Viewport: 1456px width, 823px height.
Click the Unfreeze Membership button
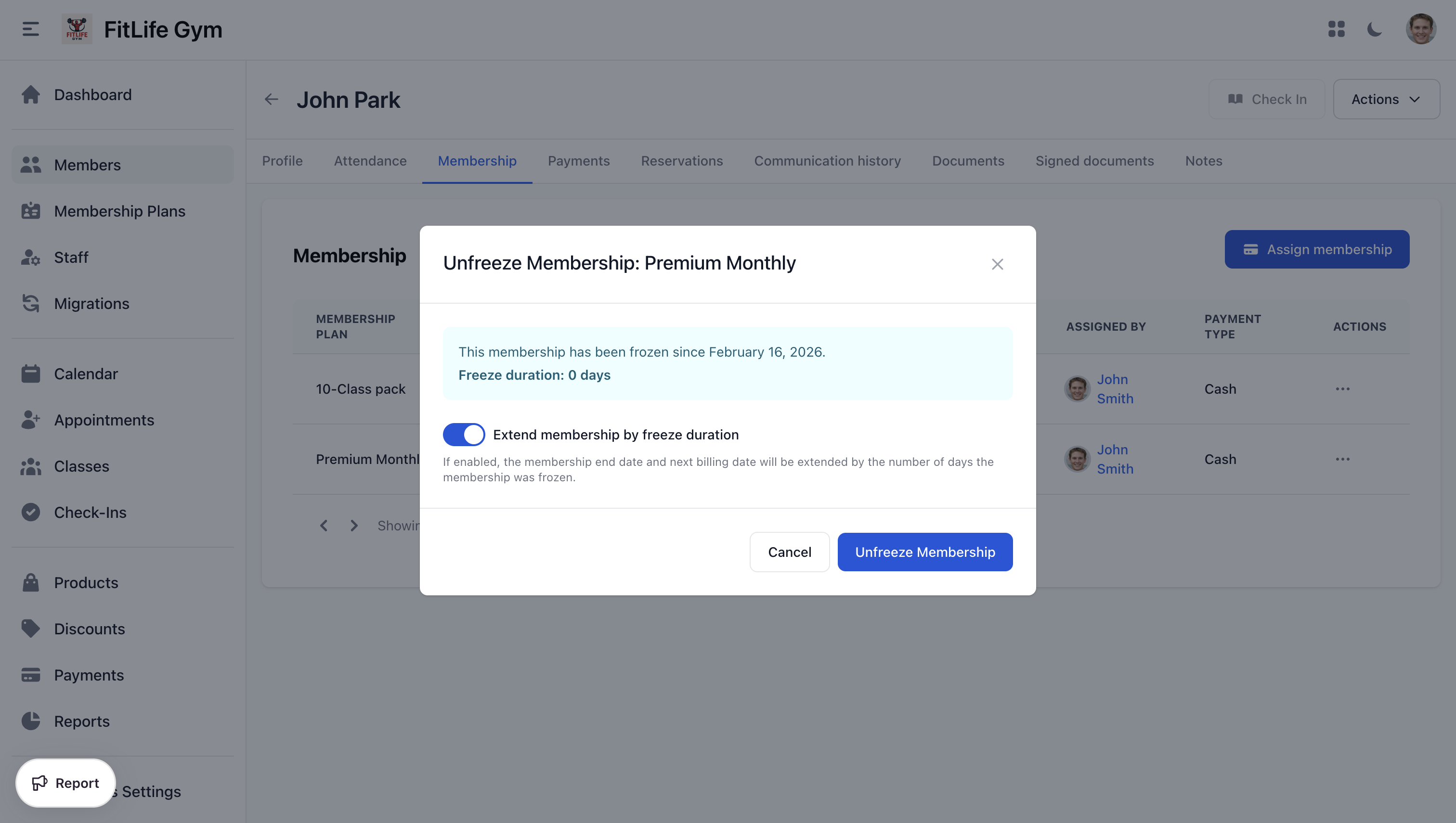(924, 552)
